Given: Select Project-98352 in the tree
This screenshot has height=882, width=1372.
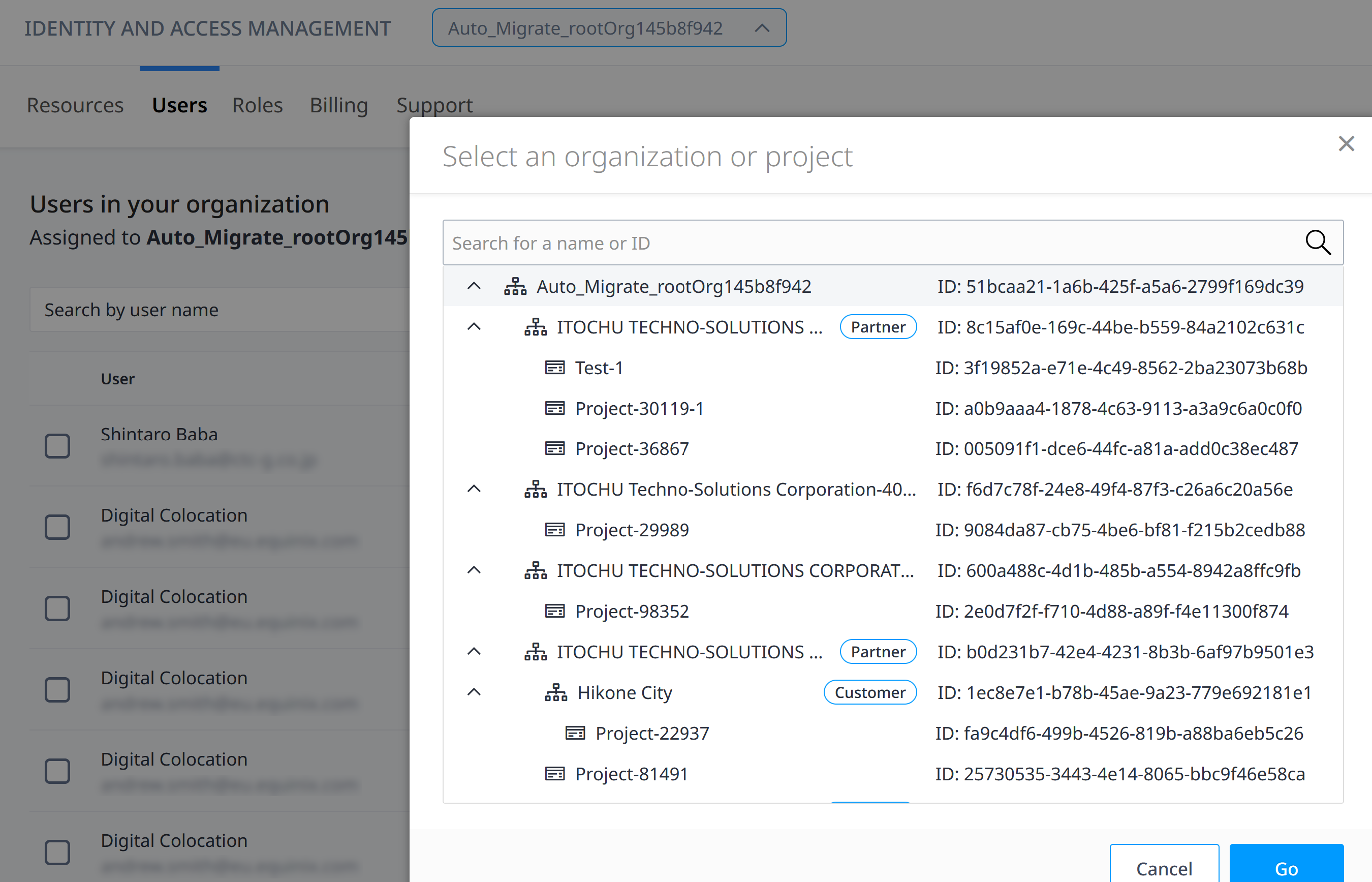Looking at the screenshot, I should pos(893,611).
